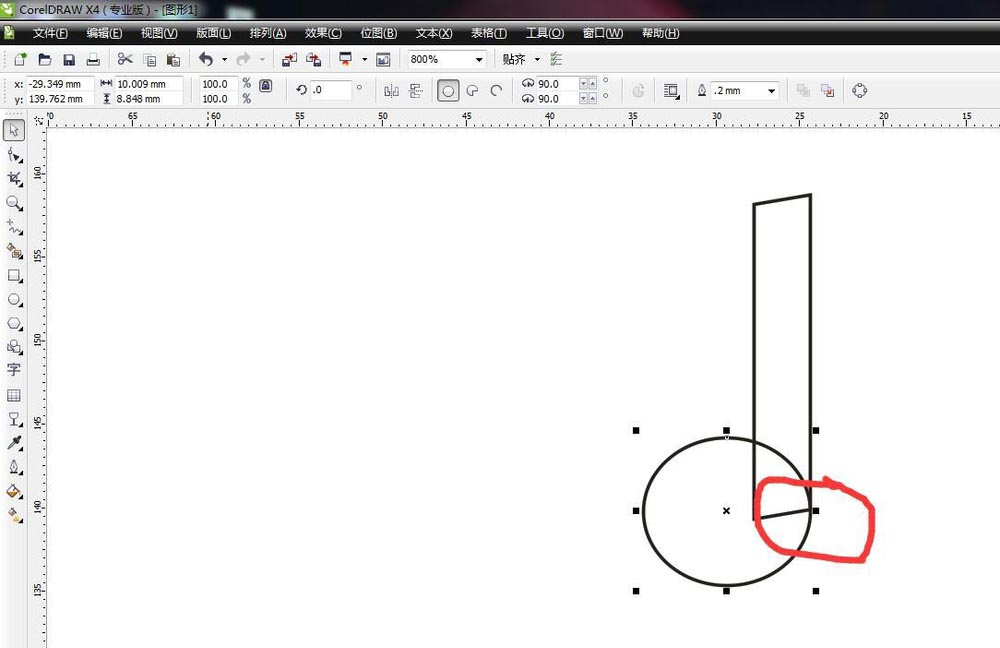Click the Export icon
The width and height of the screenshot is (1000, 648).
(x=313, y=59)
